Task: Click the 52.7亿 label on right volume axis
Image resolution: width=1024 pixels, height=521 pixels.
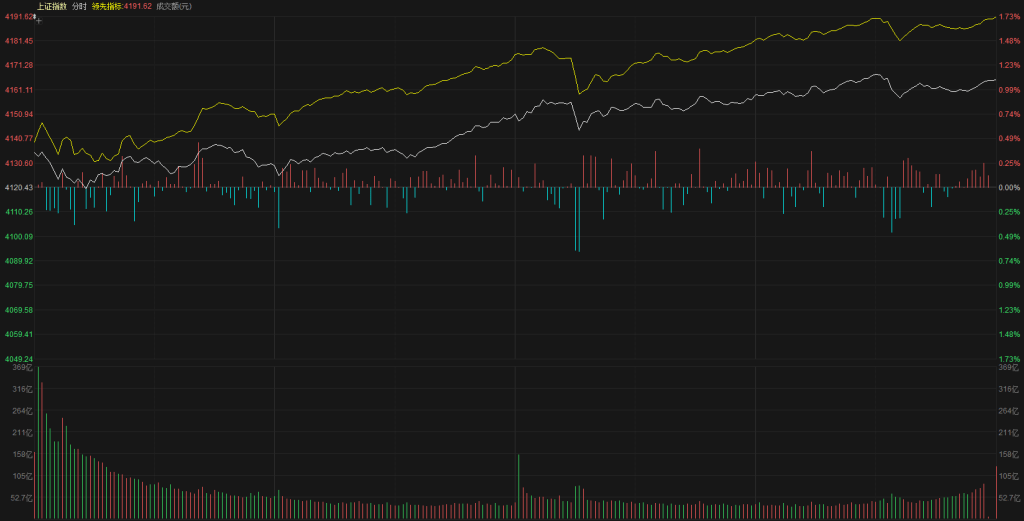Action: pyautogui.click(x=1009, y=497)
